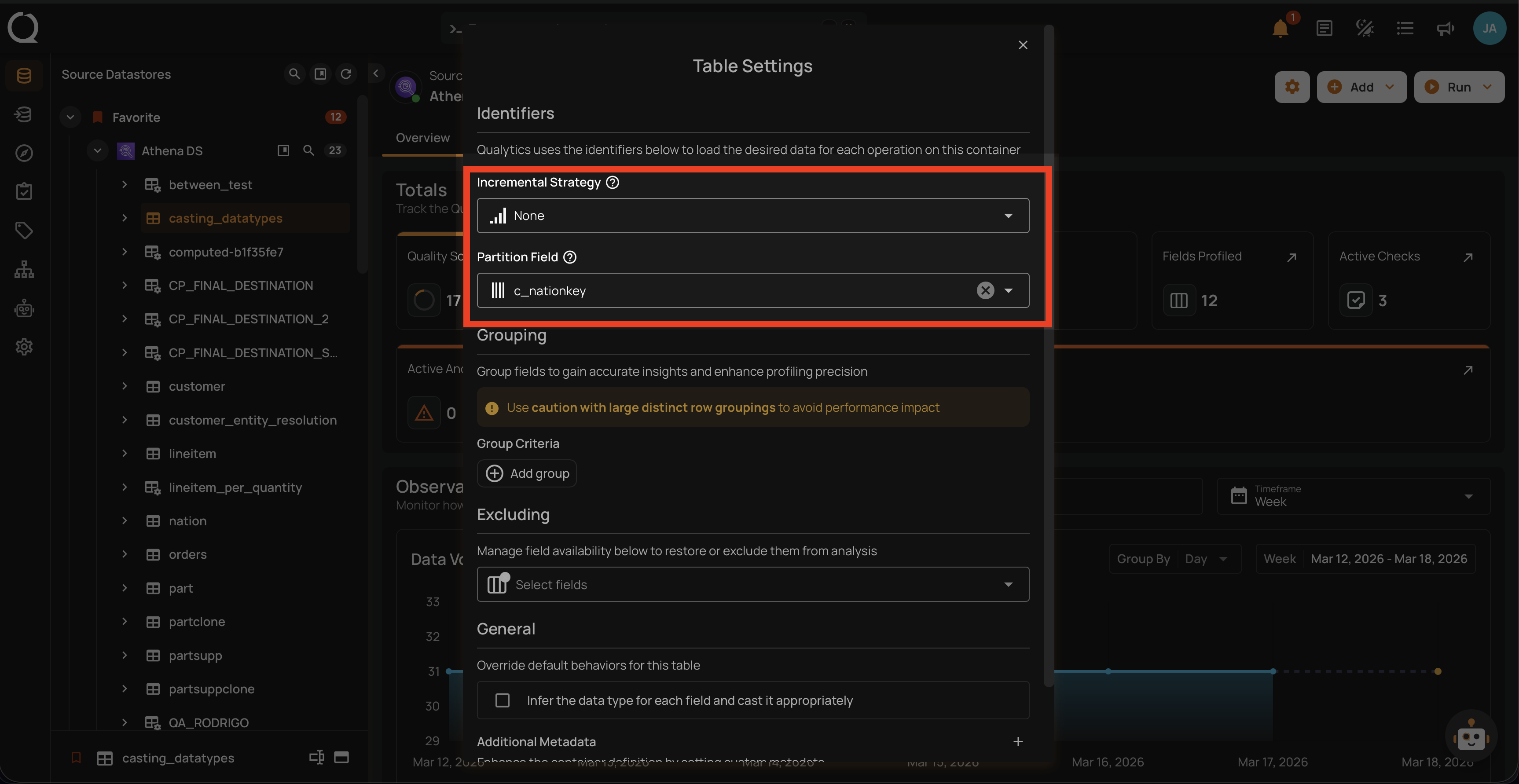Enable infer data type checkbox

[503, 700]
